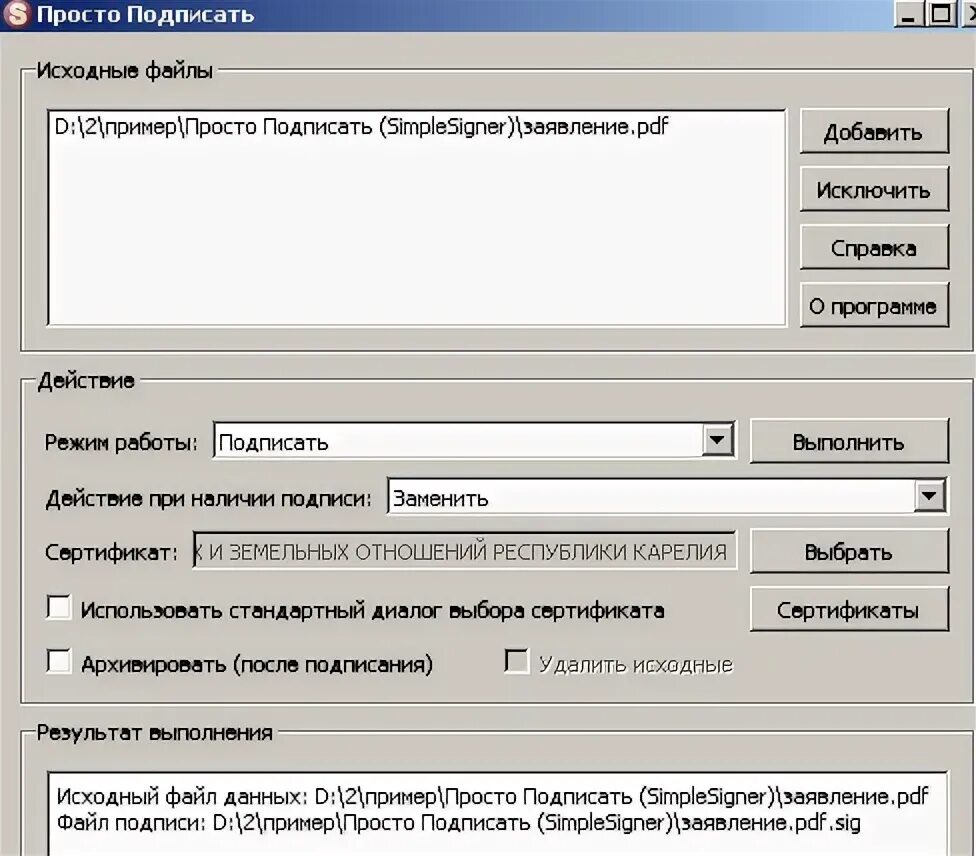Enable standard certificate selection dialog checkbox
The height and width of the screenshot is (856, 976).
59,607
